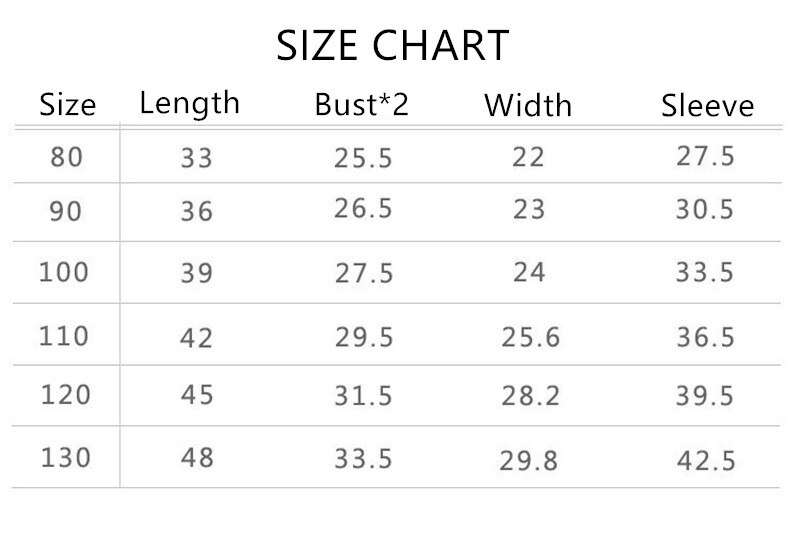Select the size 80 row label
Image resolution: width=800 pixels, height=533 pixels.
(x=66, y=157)
